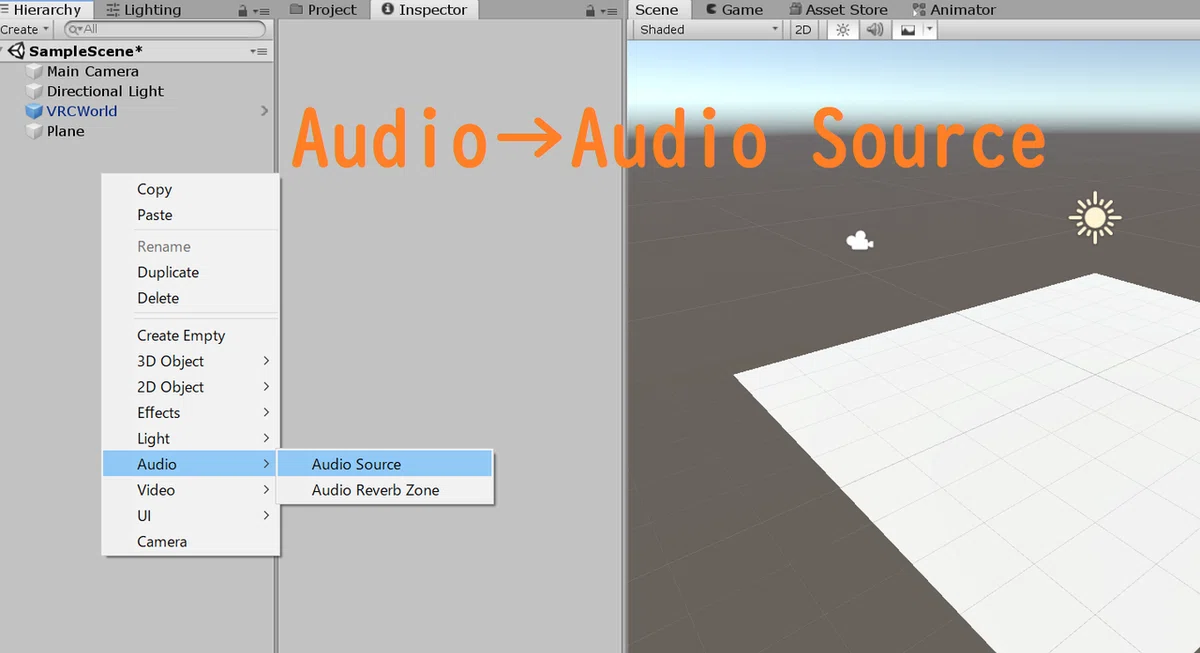Choose Camera in context menu
The height and width of the screenshot is (653, 1200).
point(191,542)
